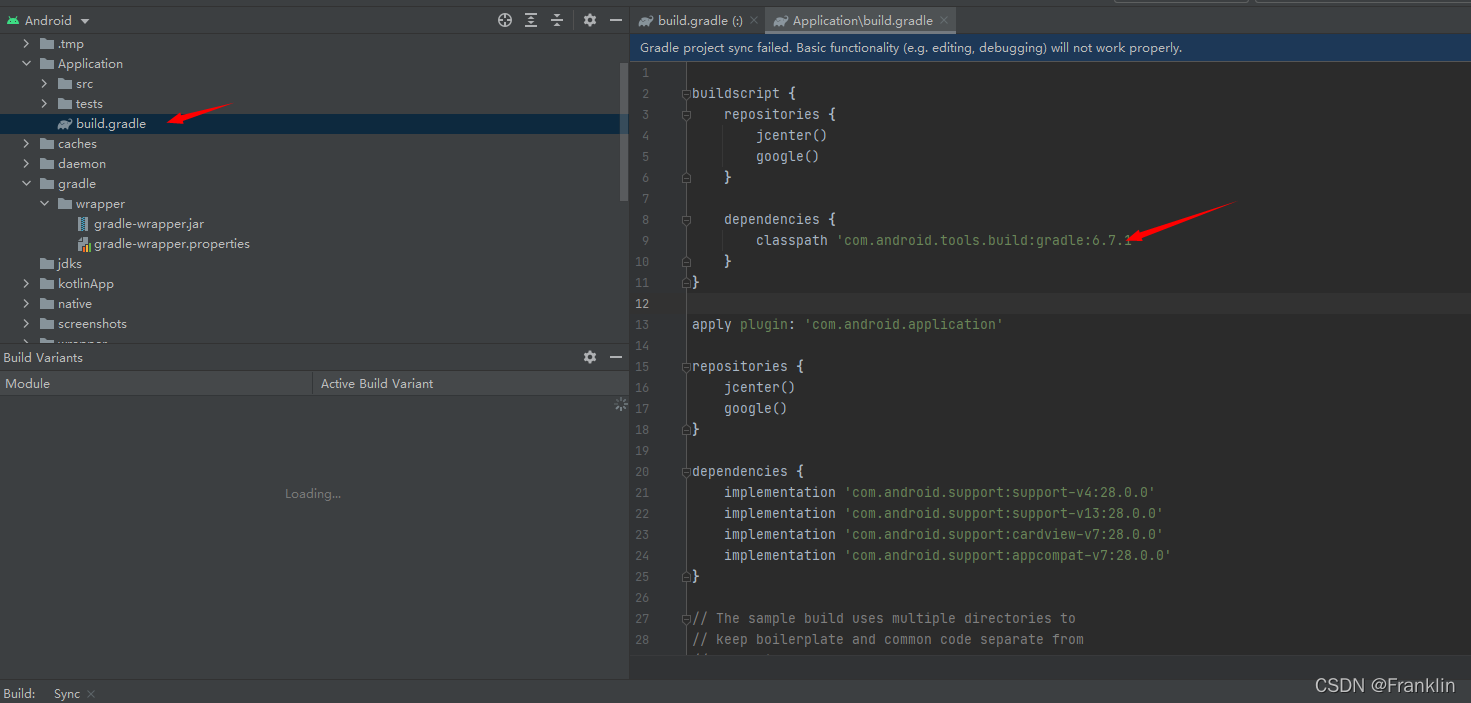Expand the src folder
The width and height of the screenshot is (1471, 703).
click(45, 83)
